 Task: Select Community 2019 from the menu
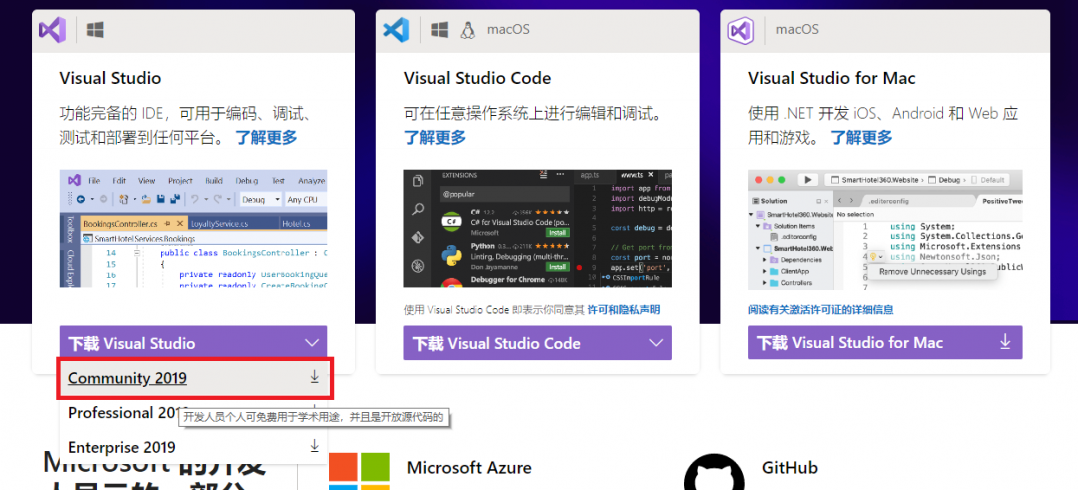click(195, 378)
